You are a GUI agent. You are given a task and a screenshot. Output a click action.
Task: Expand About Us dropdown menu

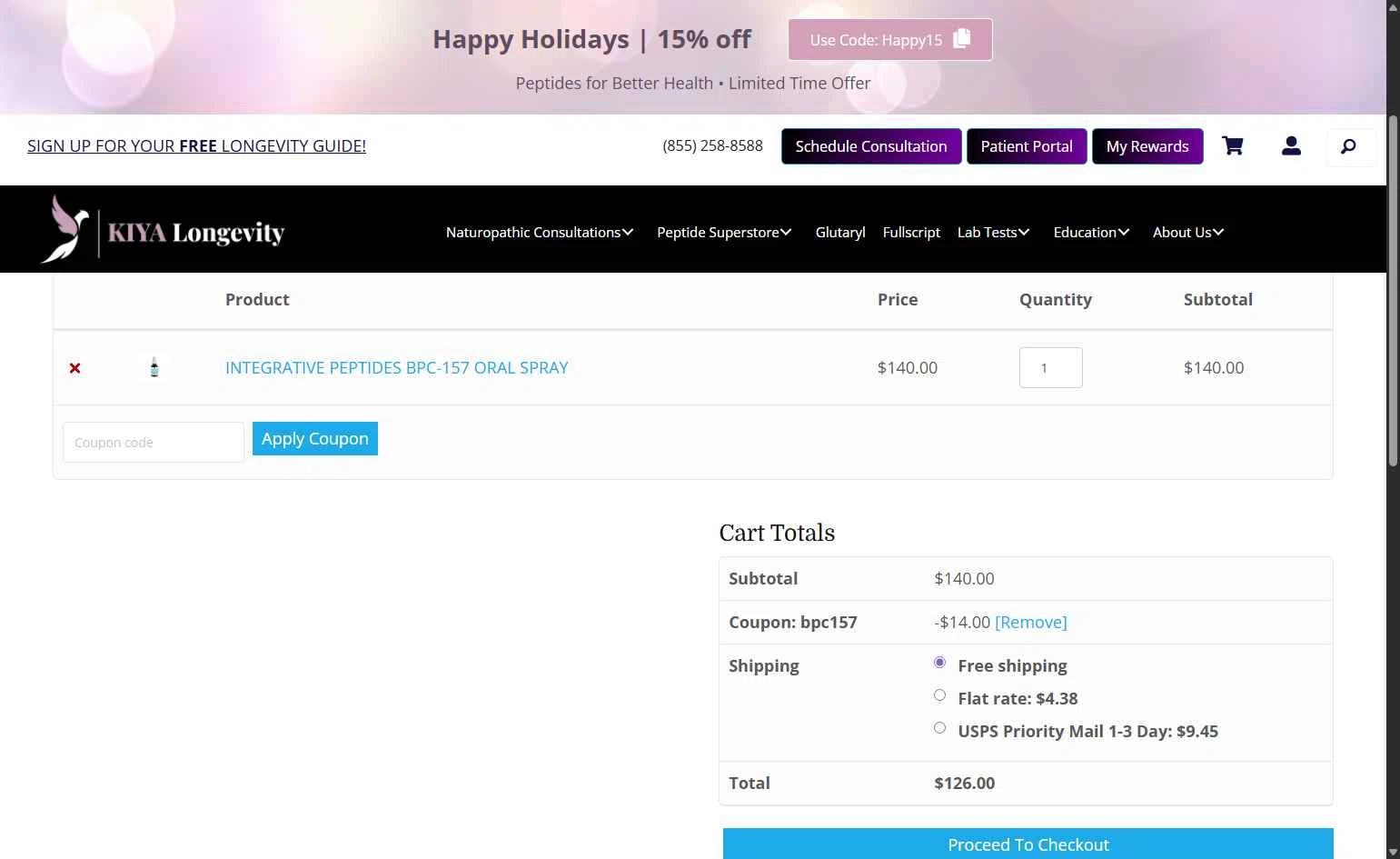click(x=1188, y=232)
